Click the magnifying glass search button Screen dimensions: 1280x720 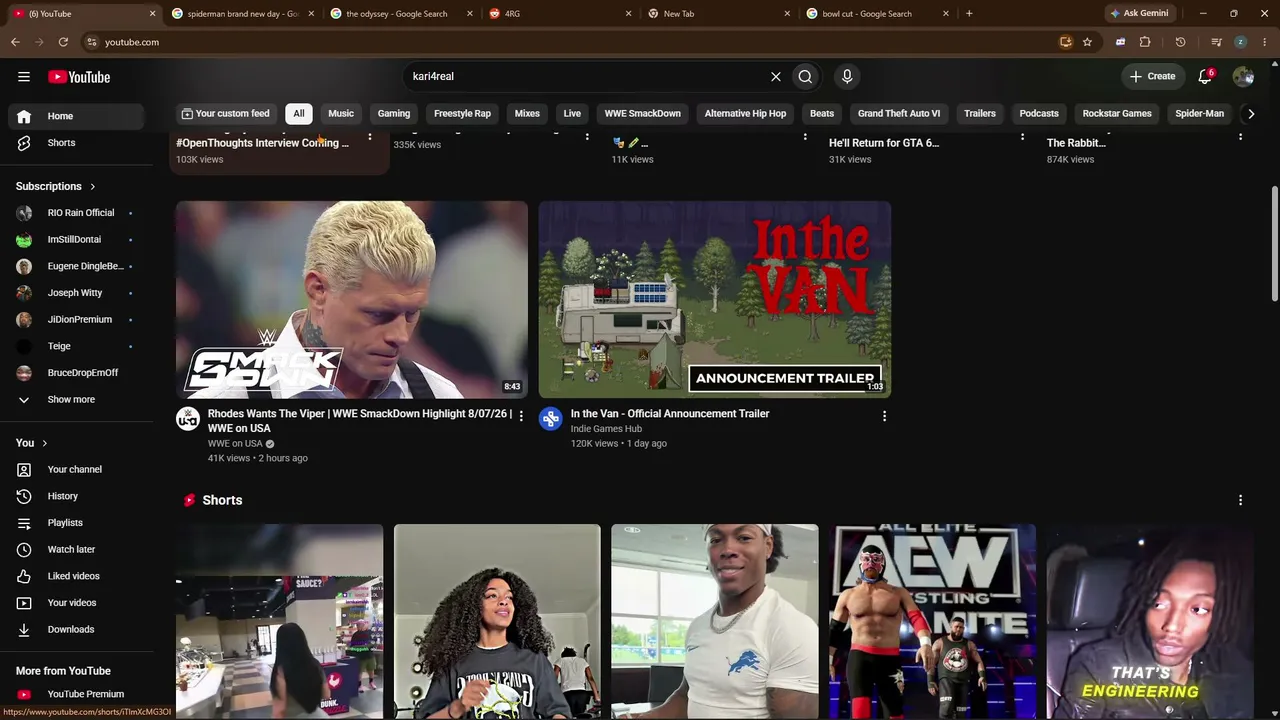click(805, 76)
